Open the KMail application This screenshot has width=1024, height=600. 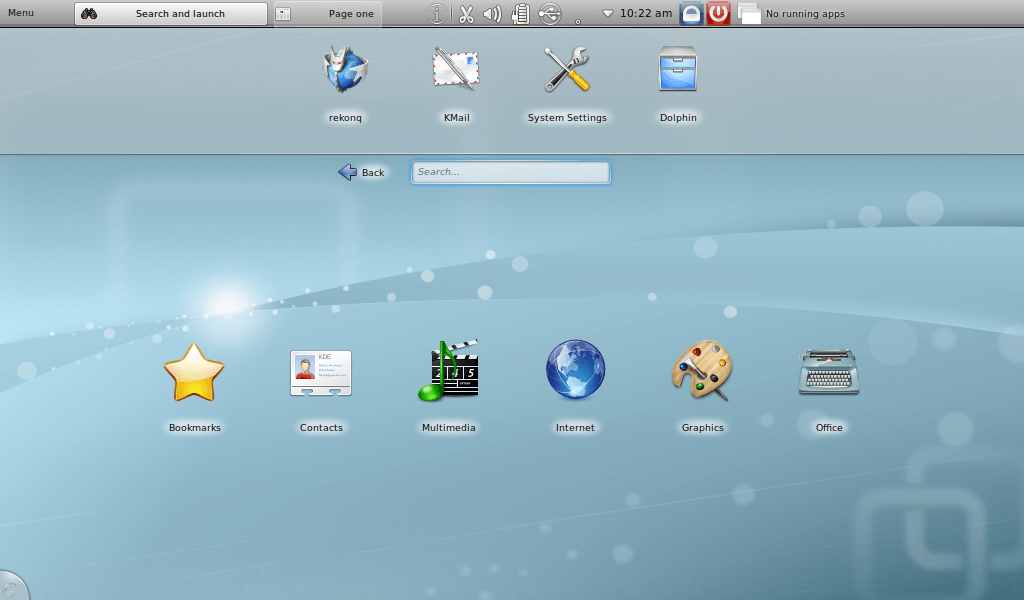click(x=456, y=72)
